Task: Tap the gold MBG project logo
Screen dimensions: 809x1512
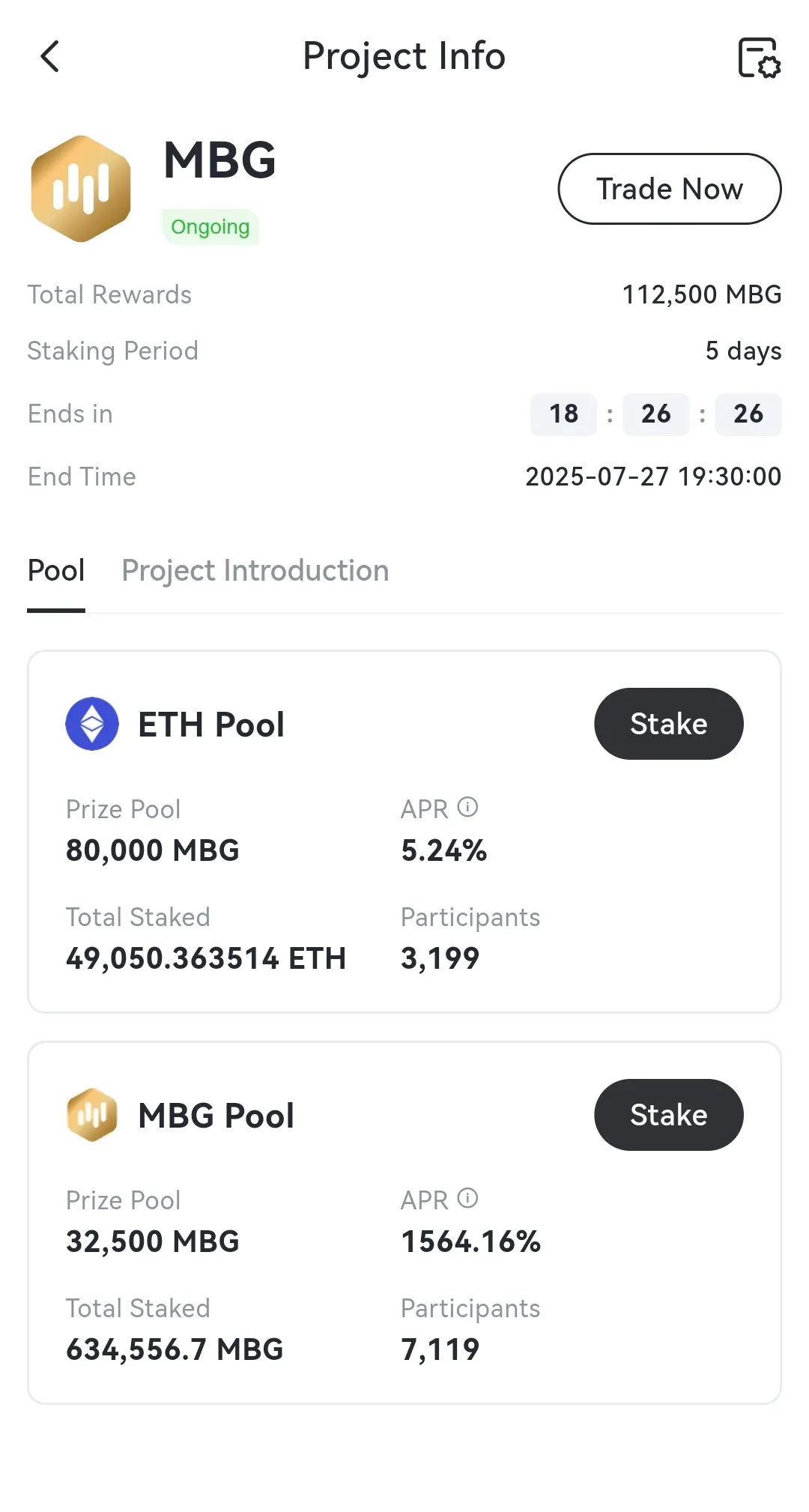Action: coord(81,189)
